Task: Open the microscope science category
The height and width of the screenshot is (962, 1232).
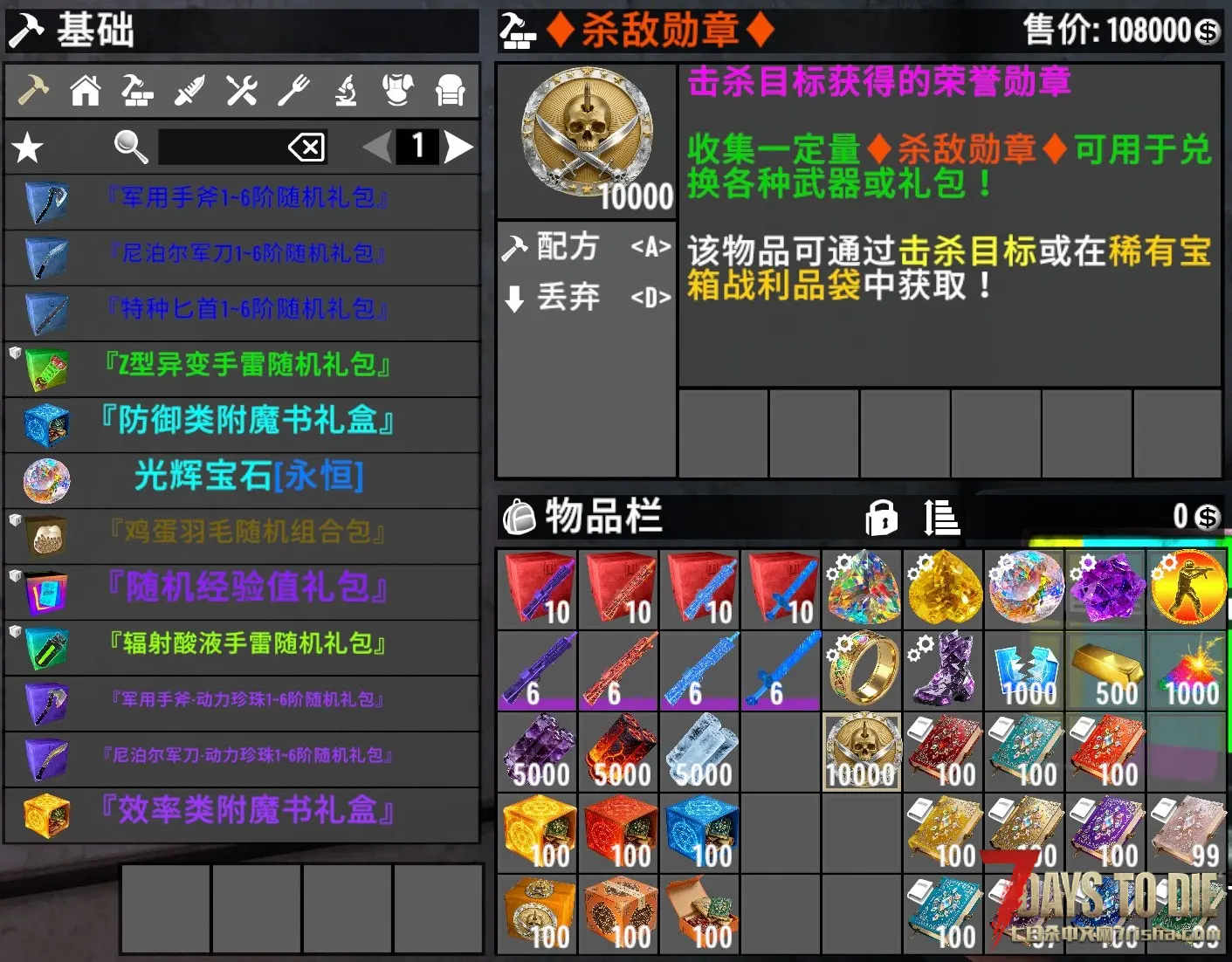Action: pos(346,91)
